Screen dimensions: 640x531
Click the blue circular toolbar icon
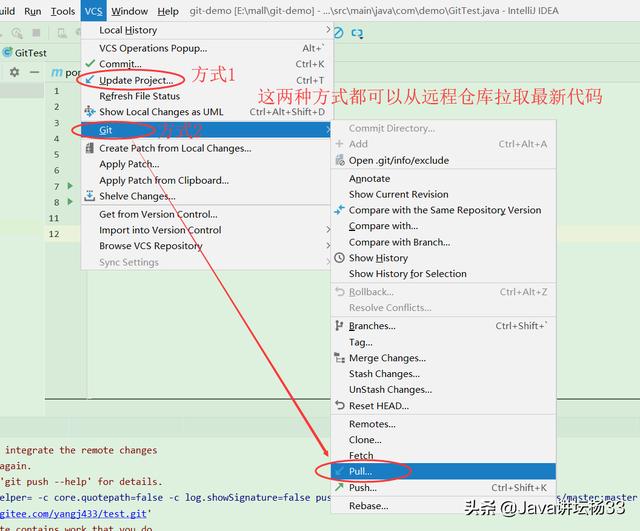[338, 33]
